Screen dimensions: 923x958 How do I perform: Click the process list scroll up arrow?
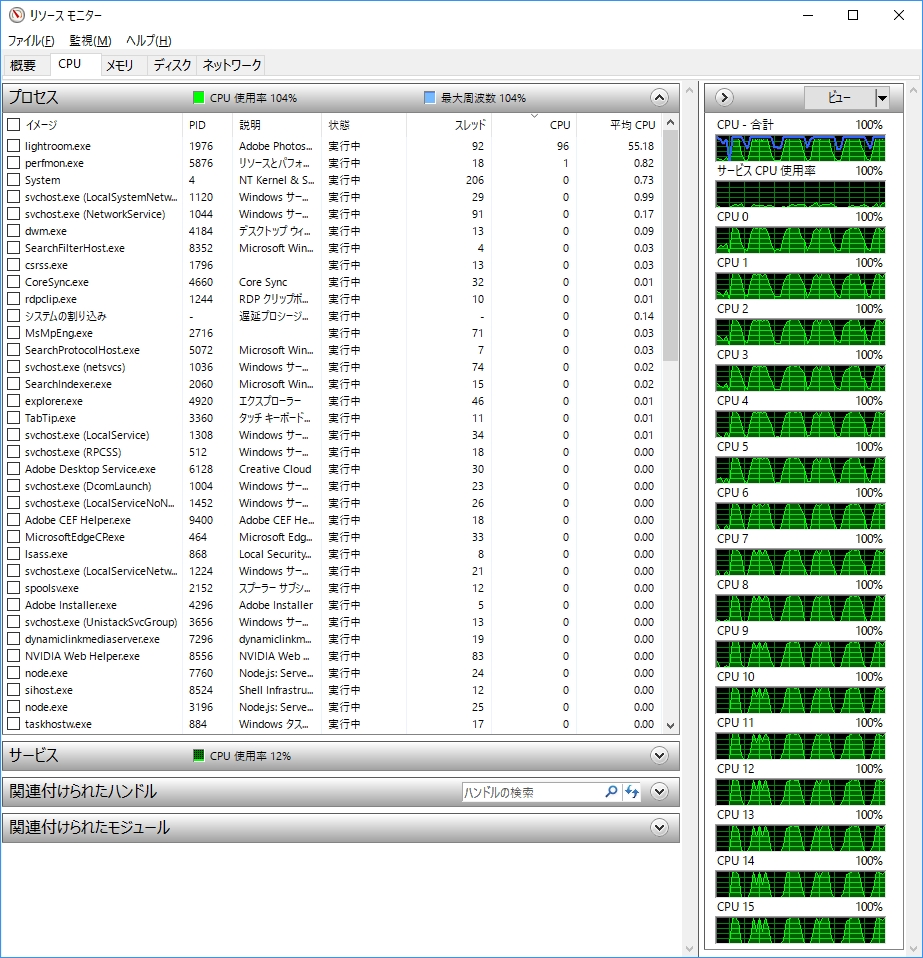tap(670, 122)
